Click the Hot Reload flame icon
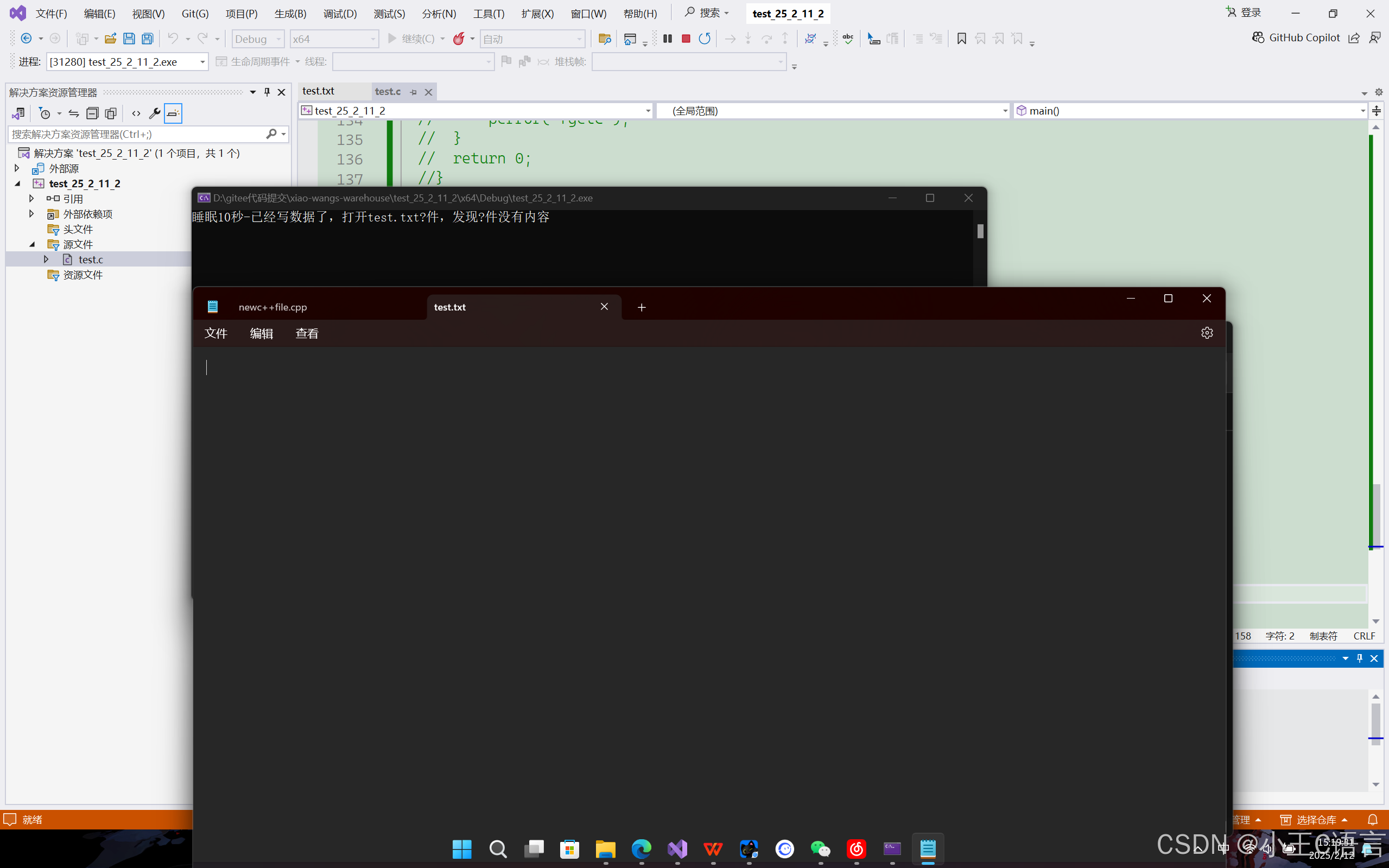1389x868 pixels. pos(459,39)
